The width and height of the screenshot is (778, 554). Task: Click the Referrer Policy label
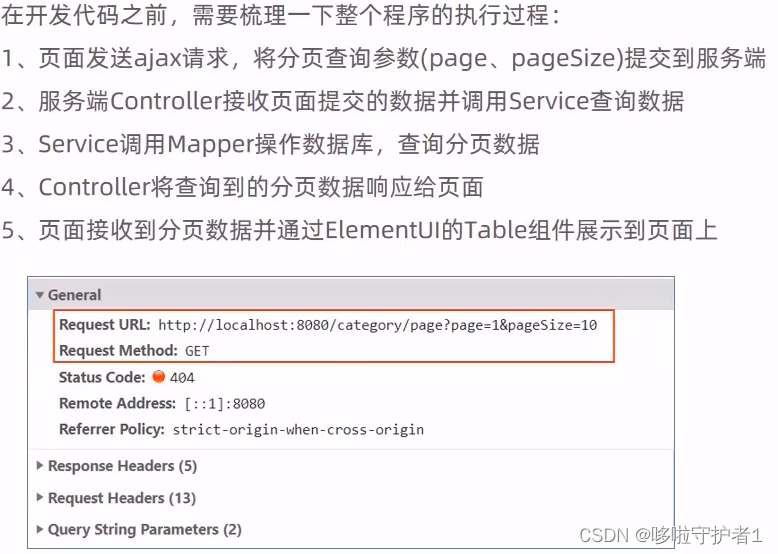click(x=112, y=429)
